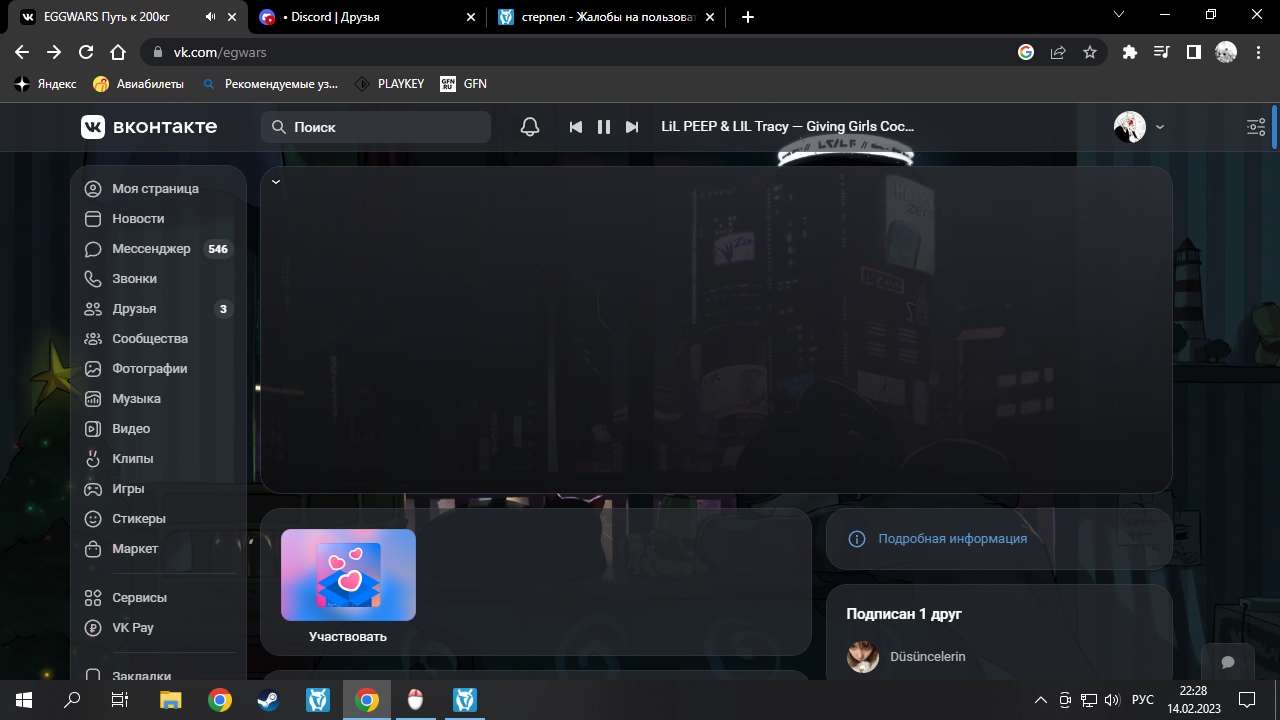This screenshot has height=720, width=1280.
Task: Pause the playing Lil Peep track
Action: pyautogui.click(x=603, y=127)
